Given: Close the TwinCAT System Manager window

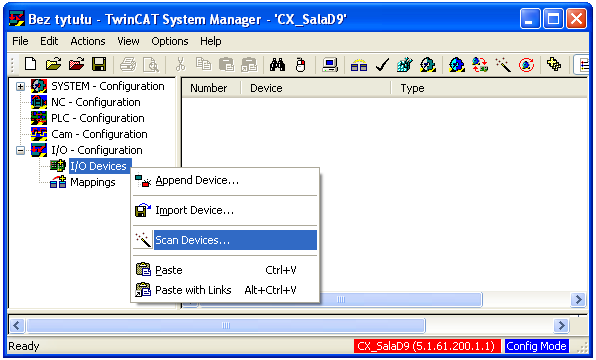Looking at the screenshot, I should (x=576, y=19).
